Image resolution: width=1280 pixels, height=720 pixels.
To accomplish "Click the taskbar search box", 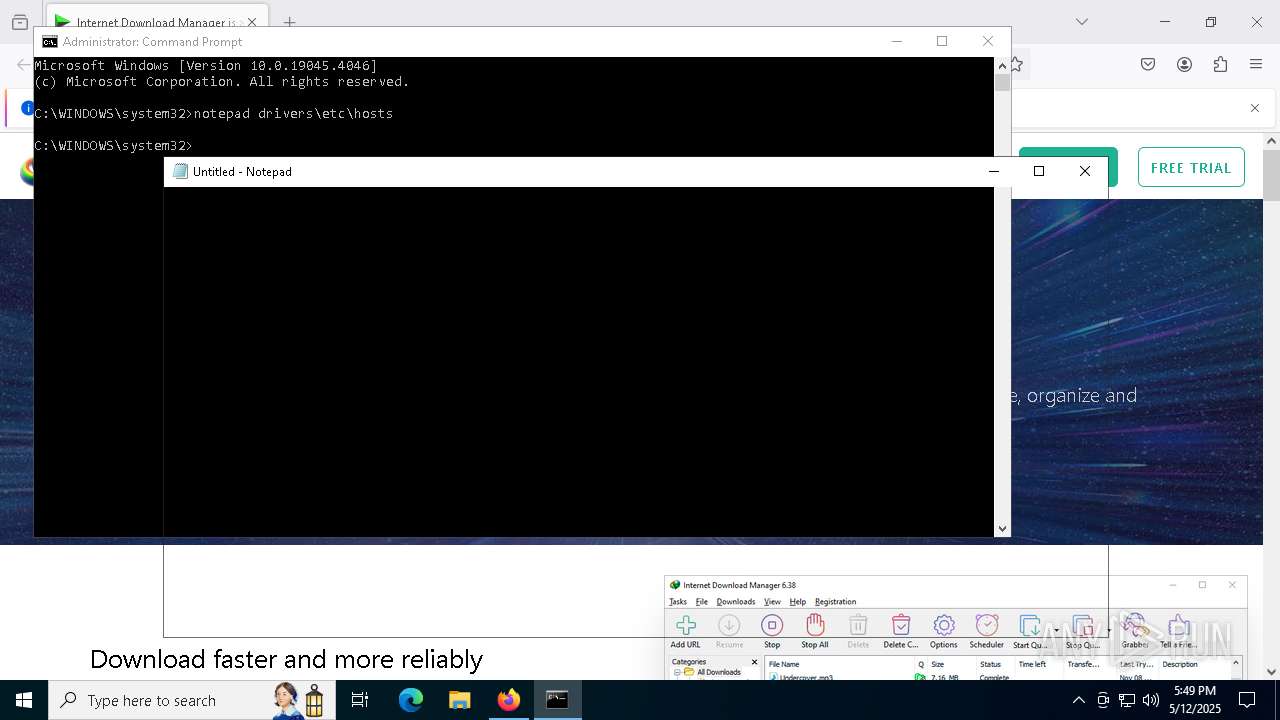I will pos(190,700).
